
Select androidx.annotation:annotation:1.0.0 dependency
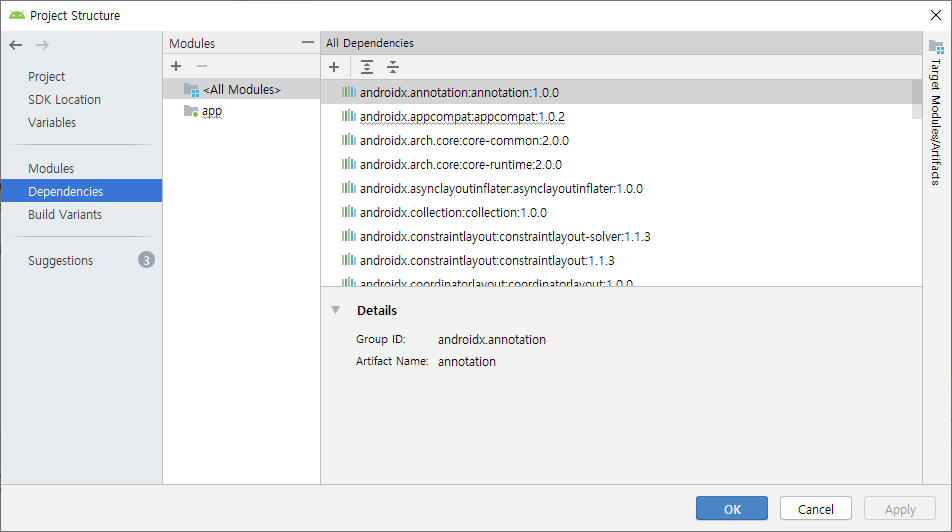pos(616,92)
